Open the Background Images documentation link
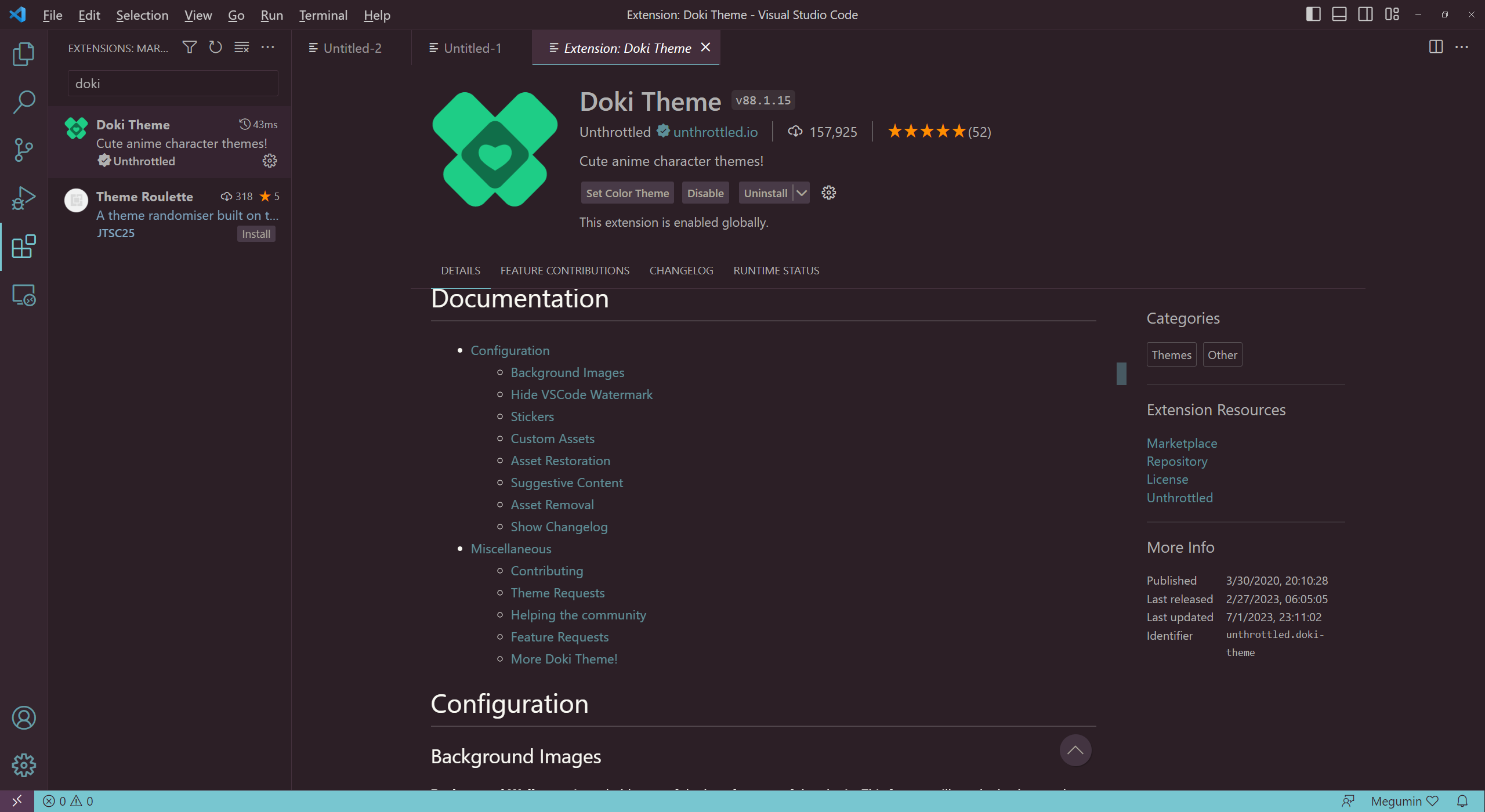The width and height of the screenshot is (1485, 812). tap(567, 372)
